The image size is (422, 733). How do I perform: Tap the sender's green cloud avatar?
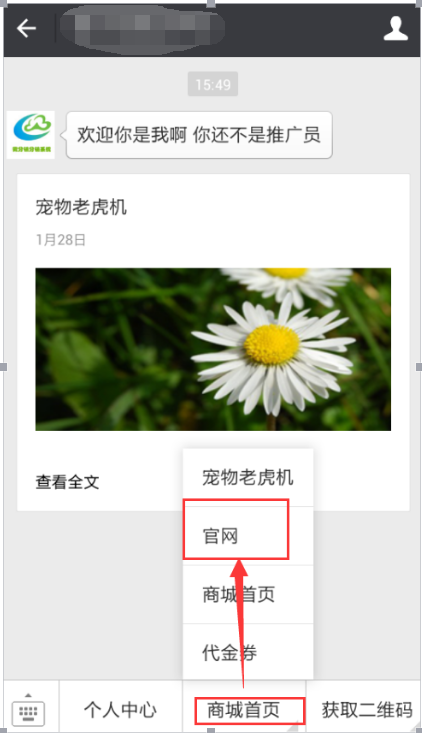(31, 135)
